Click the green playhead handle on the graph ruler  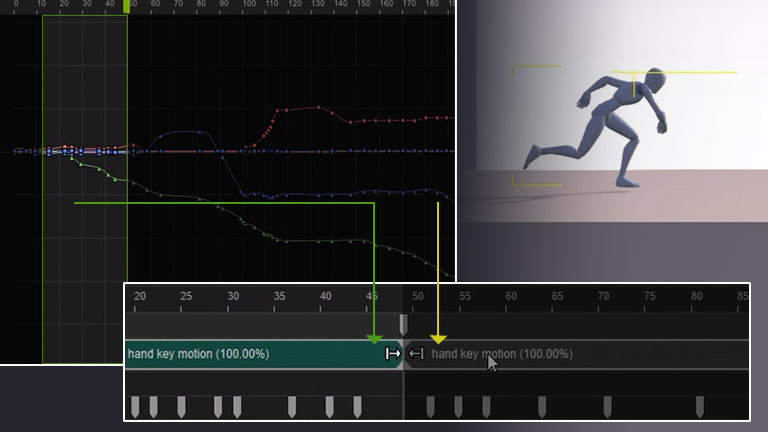coord(127,6)
